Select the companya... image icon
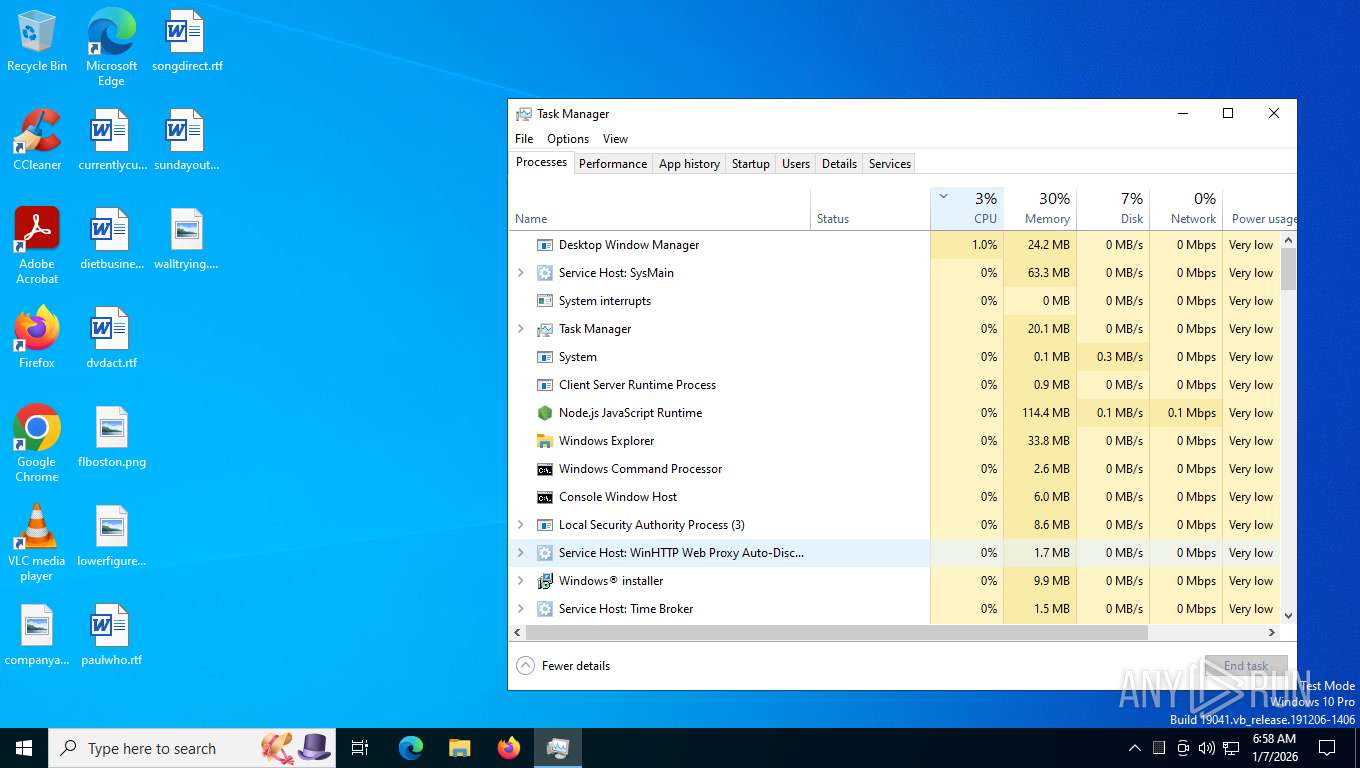The image size is (1360, 768). 37,635
